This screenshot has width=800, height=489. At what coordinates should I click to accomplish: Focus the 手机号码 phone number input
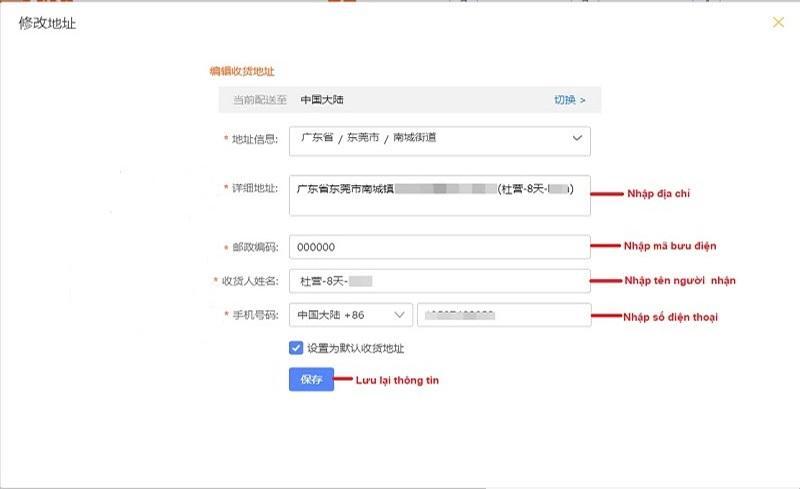[x=503, y=315]
